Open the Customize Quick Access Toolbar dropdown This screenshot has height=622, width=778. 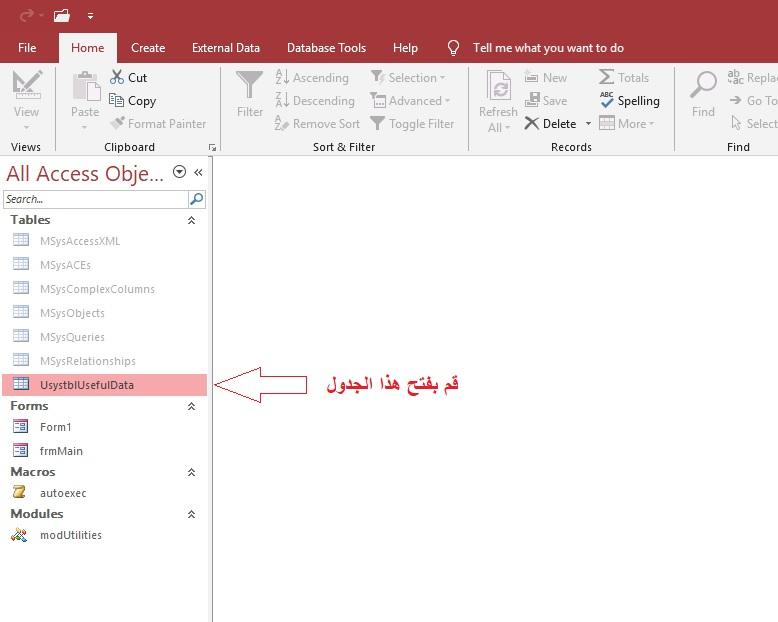(x=90, y=16)
